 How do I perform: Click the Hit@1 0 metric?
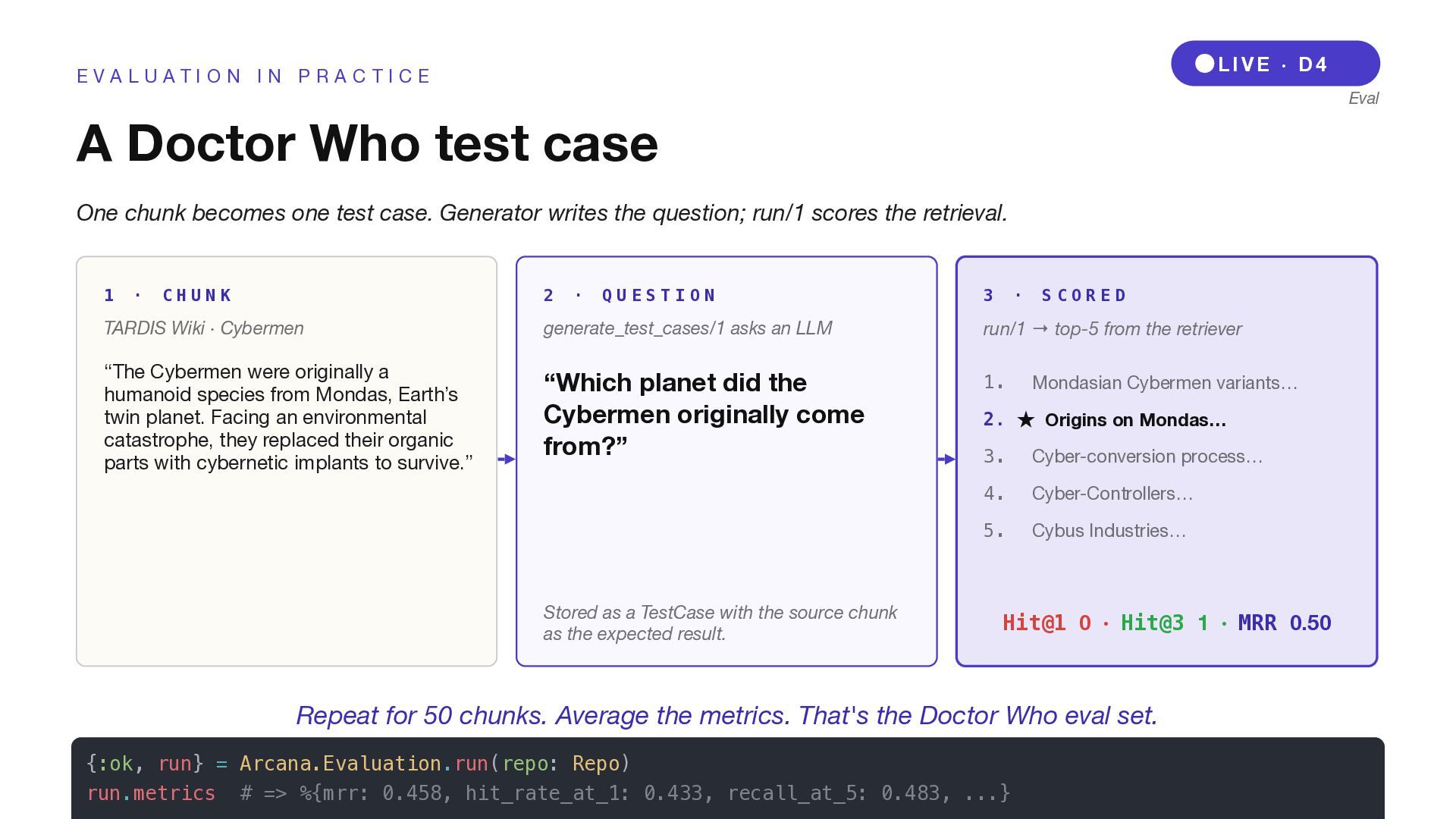pos(1046,623)
